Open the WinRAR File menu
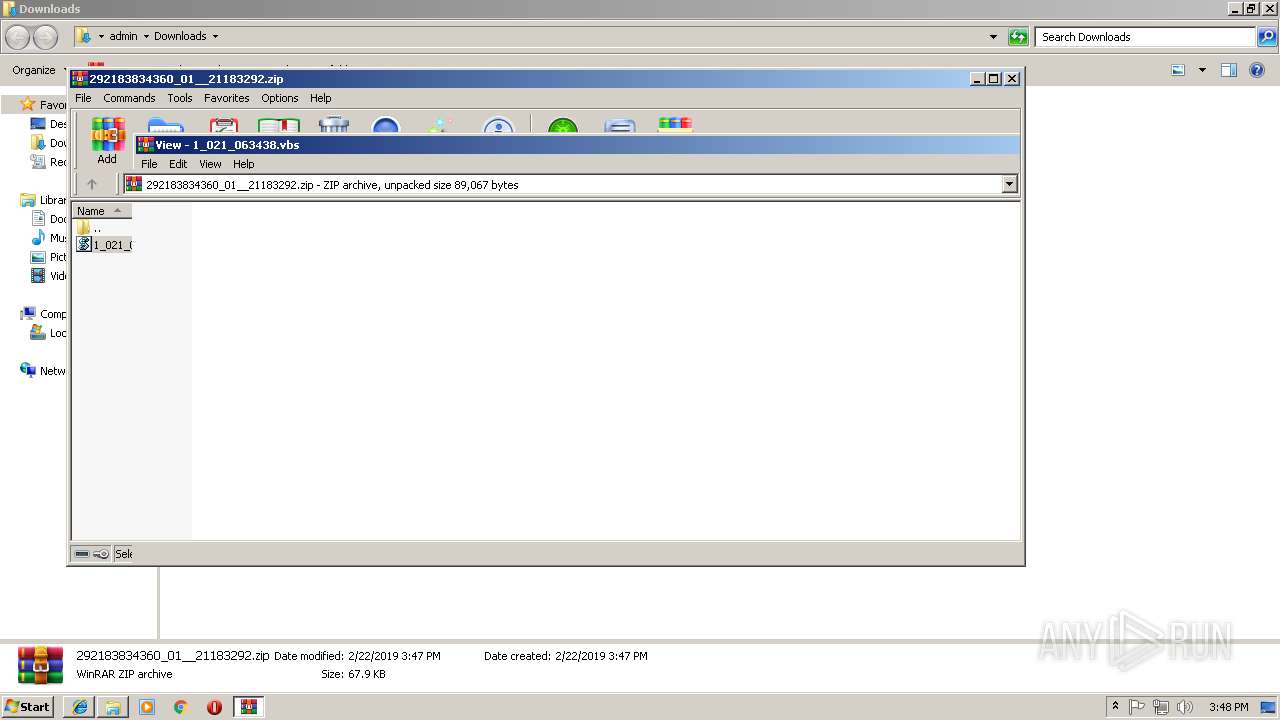The height and width of the screenshot is (720, 1280). click(x=83, y=98)
